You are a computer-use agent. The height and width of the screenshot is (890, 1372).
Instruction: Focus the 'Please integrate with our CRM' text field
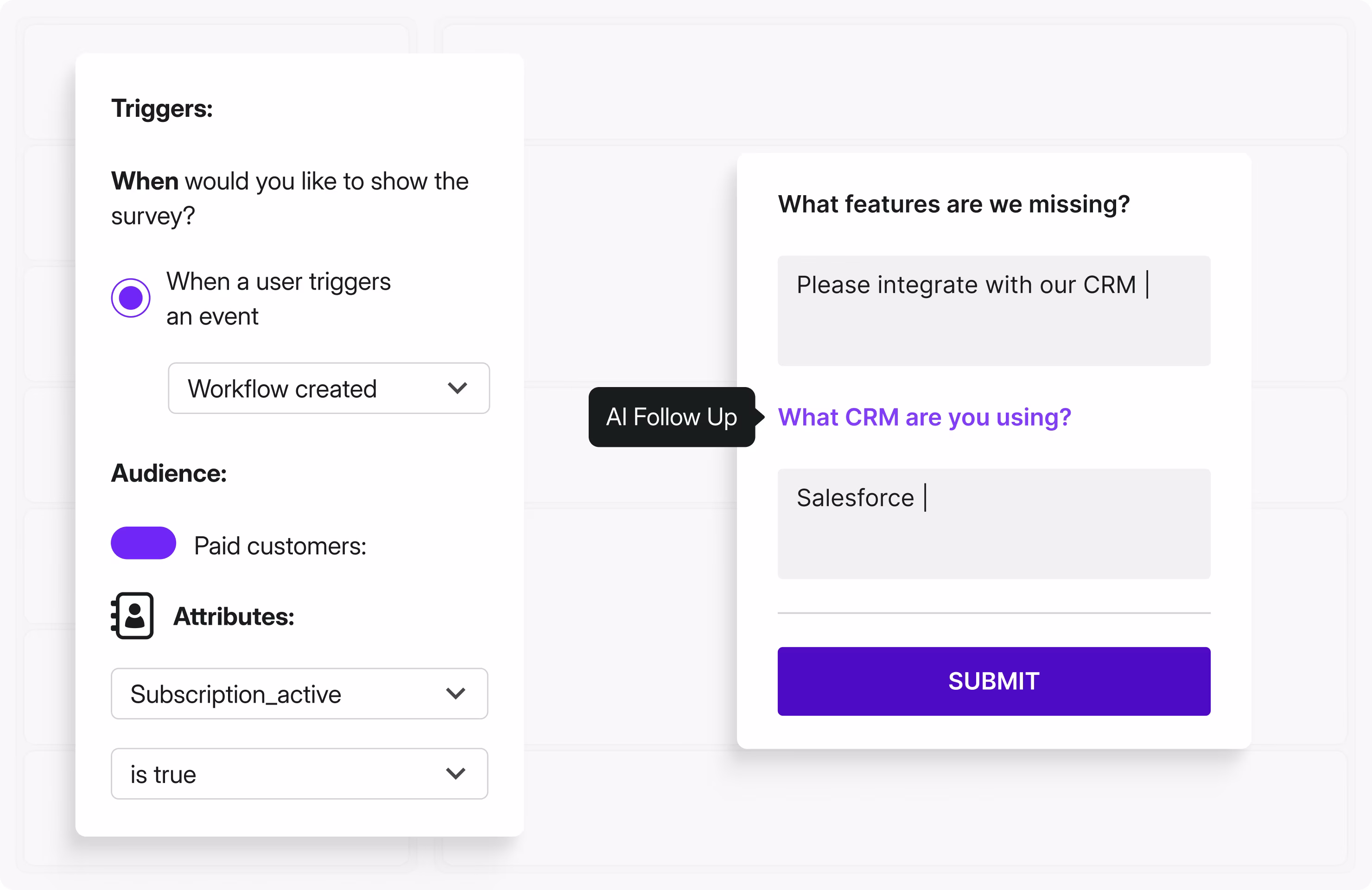(993, 311)
